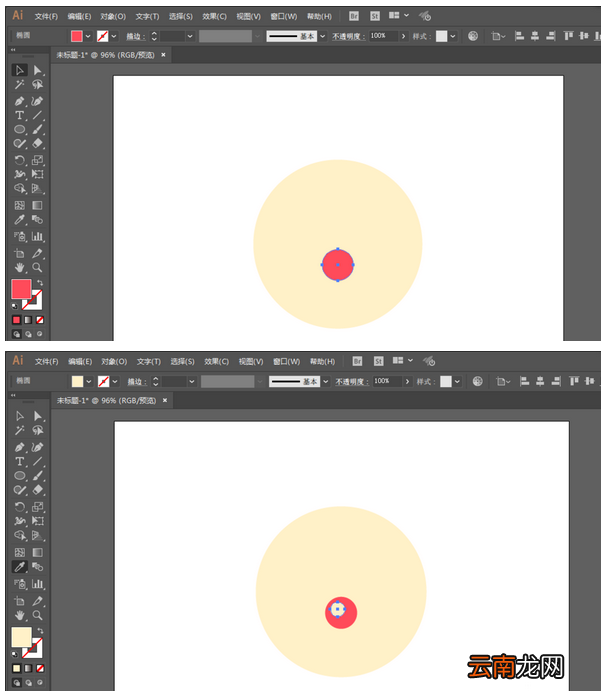Open the 基本 brush definition dropdown, upper window
Viewport: 601px width, 695px height.
click(x=322, y=36)
